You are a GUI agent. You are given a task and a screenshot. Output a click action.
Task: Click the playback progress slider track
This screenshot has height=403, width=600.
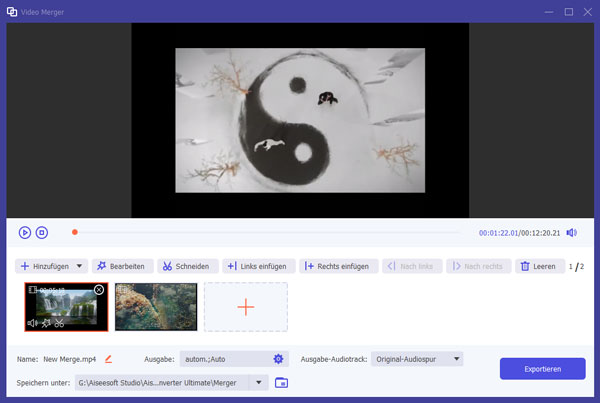coord(270,233)
